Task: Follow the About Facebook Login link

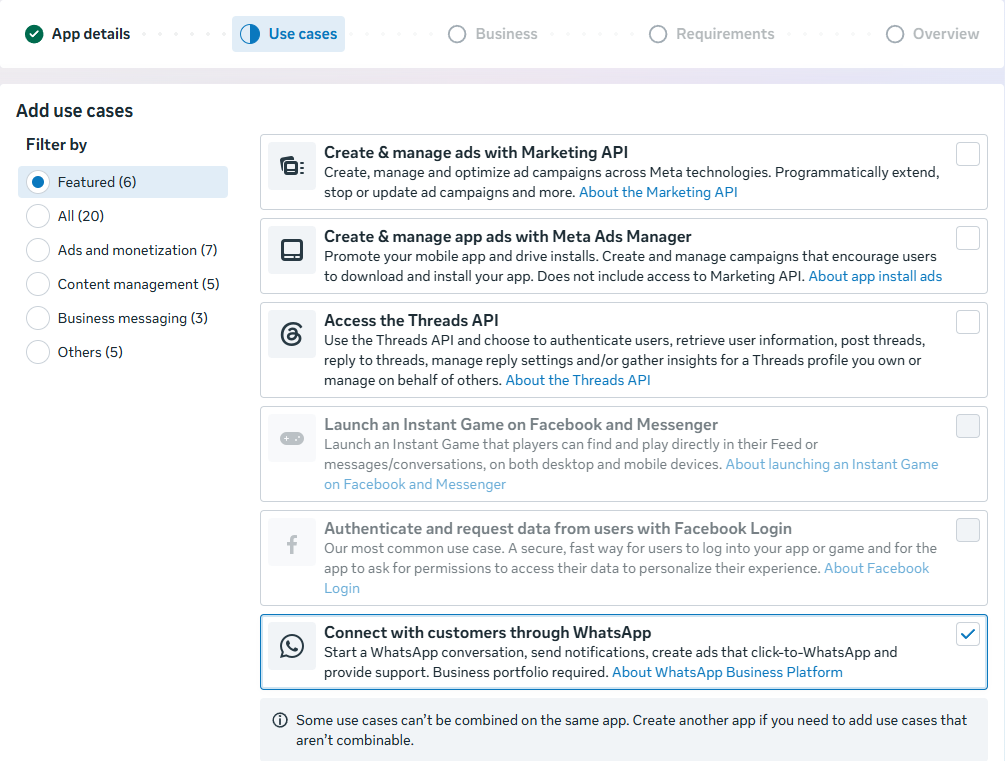Action: (x=876, y=568)
